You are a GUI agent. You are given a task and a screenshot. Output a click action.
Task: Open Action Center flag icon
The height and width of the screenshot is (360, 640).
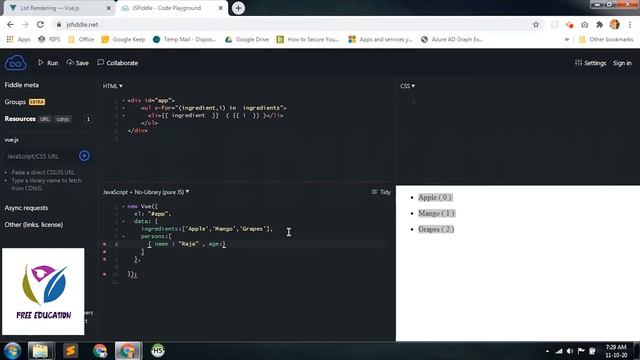coord(581,351)
